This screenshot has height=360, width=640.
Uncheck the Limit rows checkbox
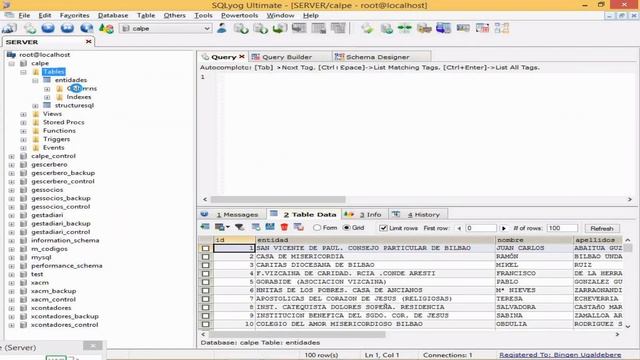click(383, 228)
